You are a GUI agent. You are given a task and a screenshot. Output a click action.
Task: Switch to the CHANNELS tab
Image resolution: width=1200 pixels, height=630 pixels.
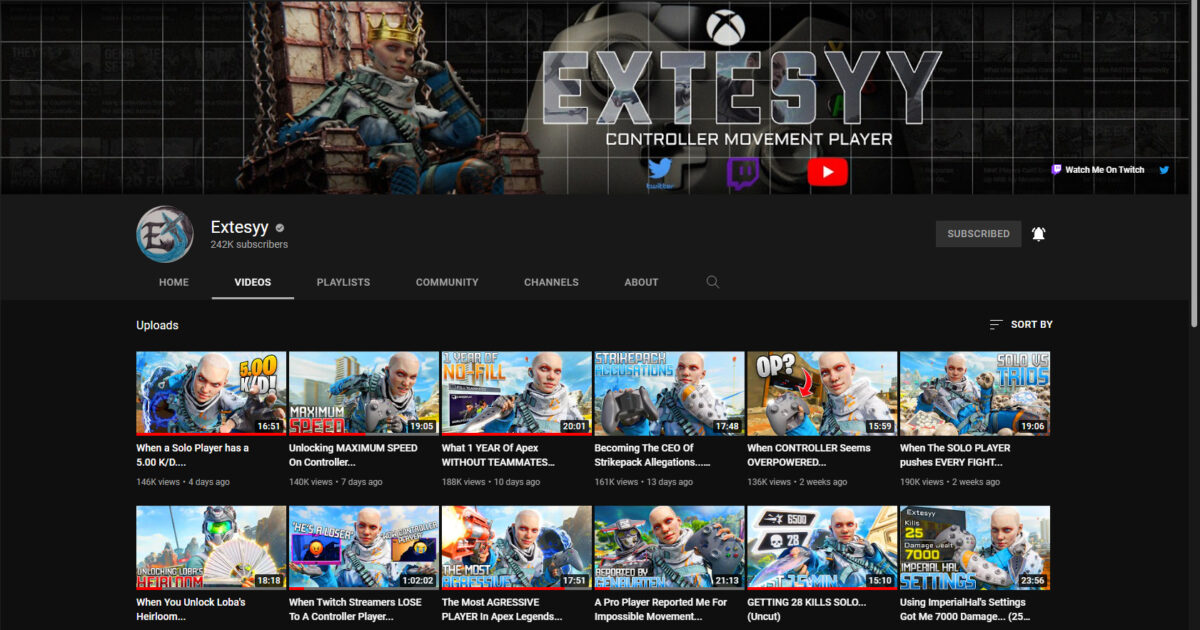(551, 282)
